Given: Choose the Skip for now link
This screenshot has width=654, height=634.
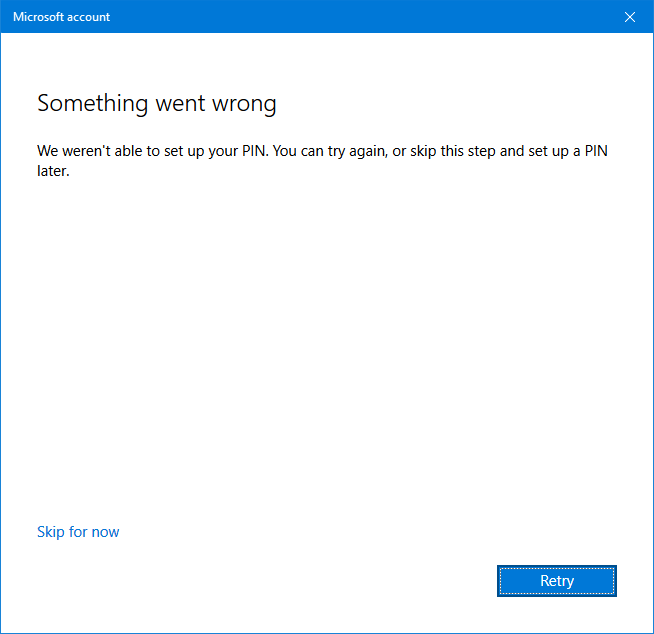Looking at the screenshot, I should (78, 532).
